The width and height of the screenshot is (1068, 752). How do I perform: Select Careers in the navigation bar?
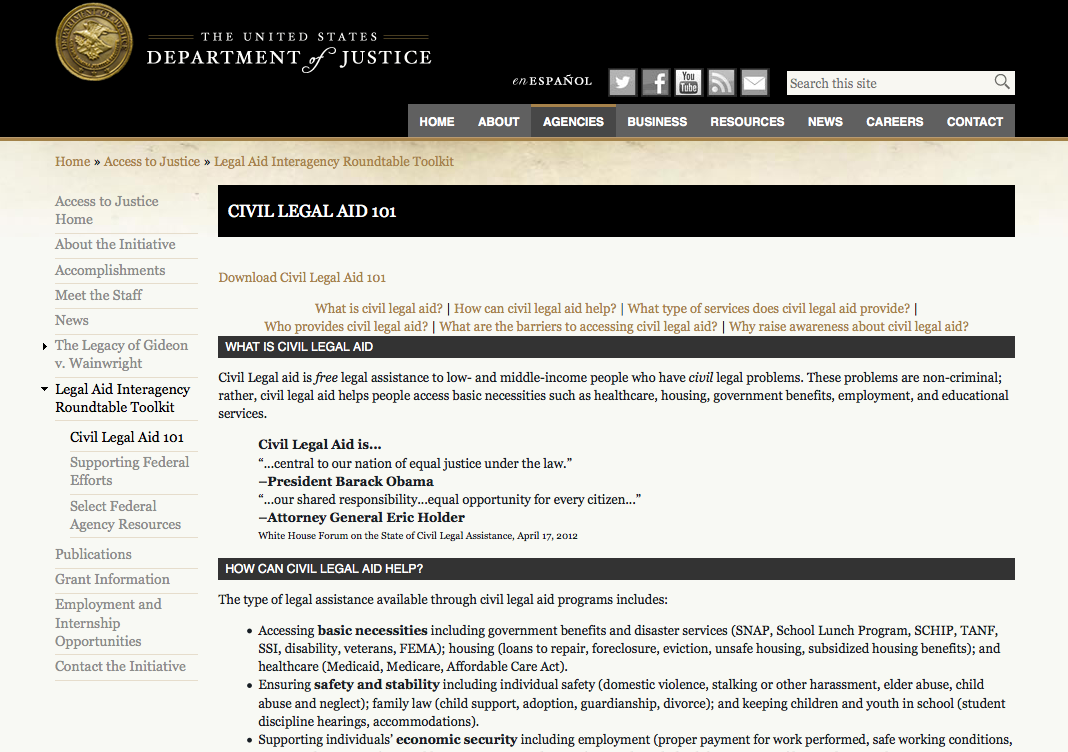pyautogui.click(x=894, y=121)
